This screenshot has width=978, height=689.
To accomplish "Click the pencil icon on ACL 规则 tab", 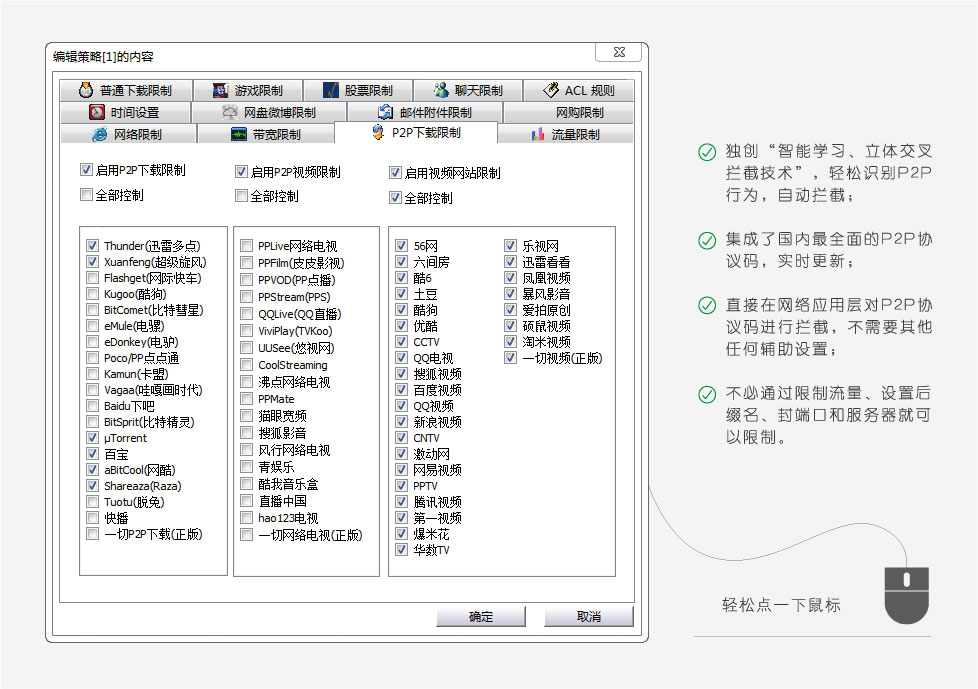I will pyautogui.click(x=551, y=91).
